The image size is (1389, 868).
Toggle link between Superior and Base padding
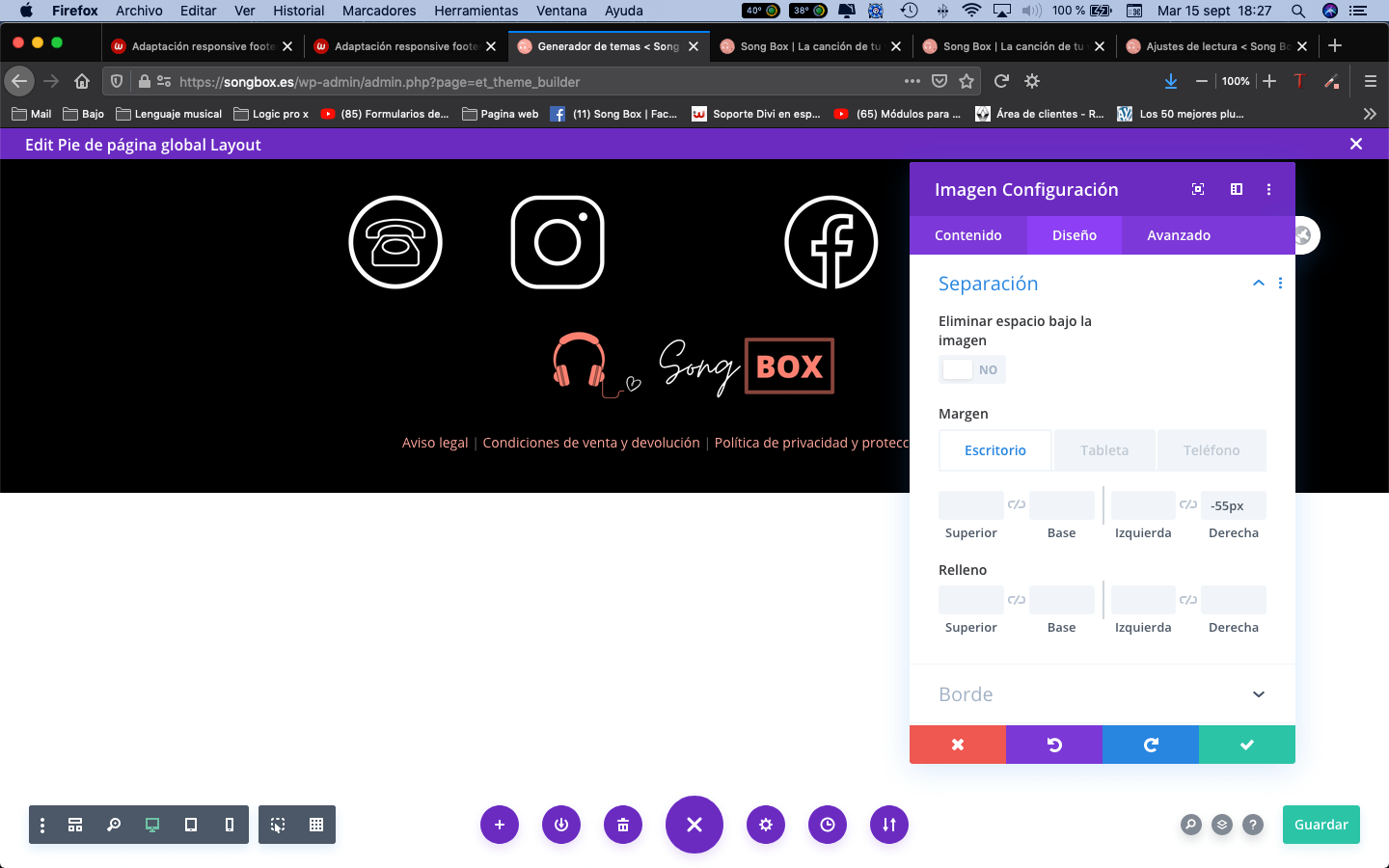[x=1017, y=600]
